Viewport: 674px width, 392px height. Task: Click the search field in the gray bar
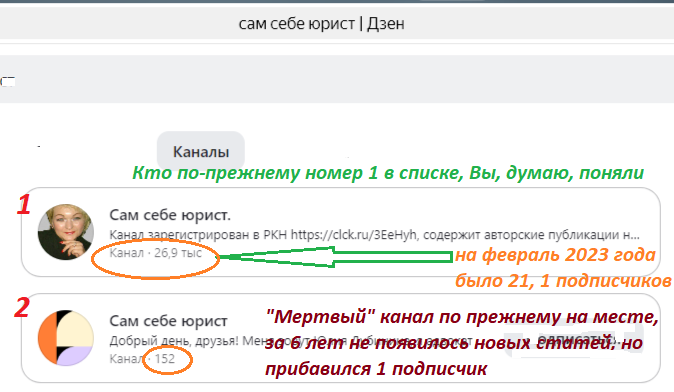(x=337, y=79)
